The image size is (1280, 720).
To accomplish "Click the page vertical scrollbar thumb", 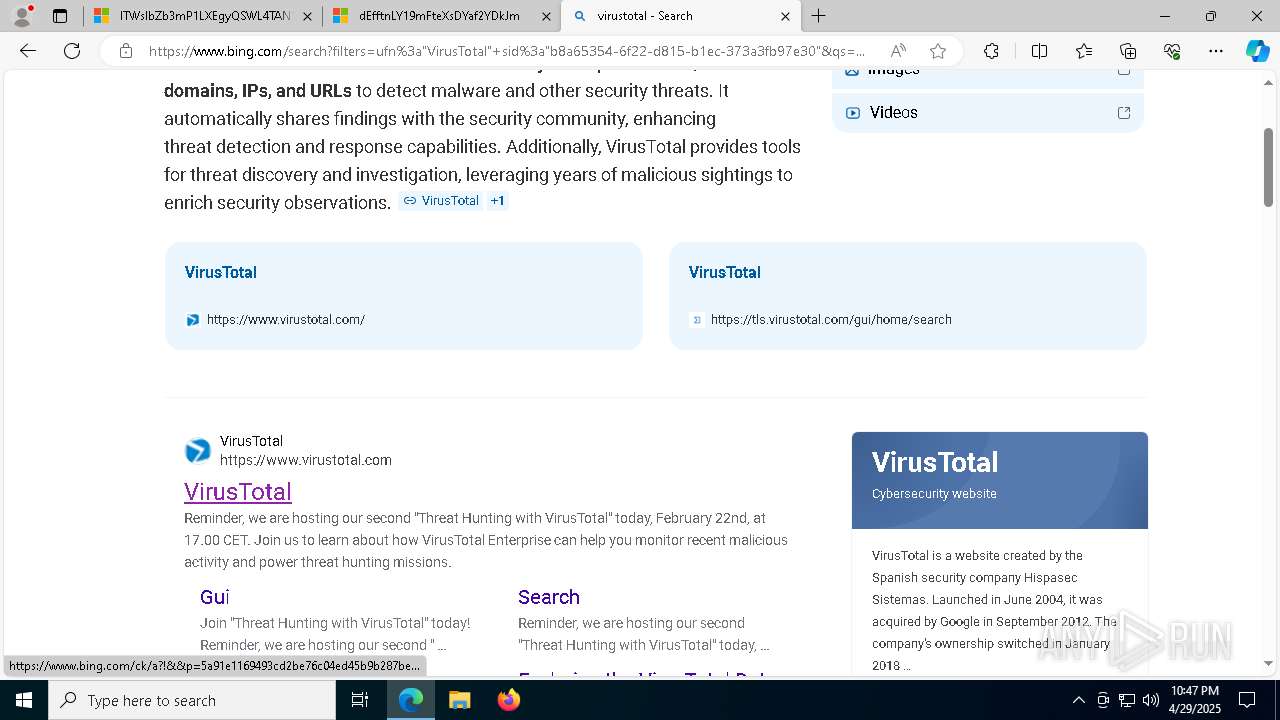I will point(1269,167).
